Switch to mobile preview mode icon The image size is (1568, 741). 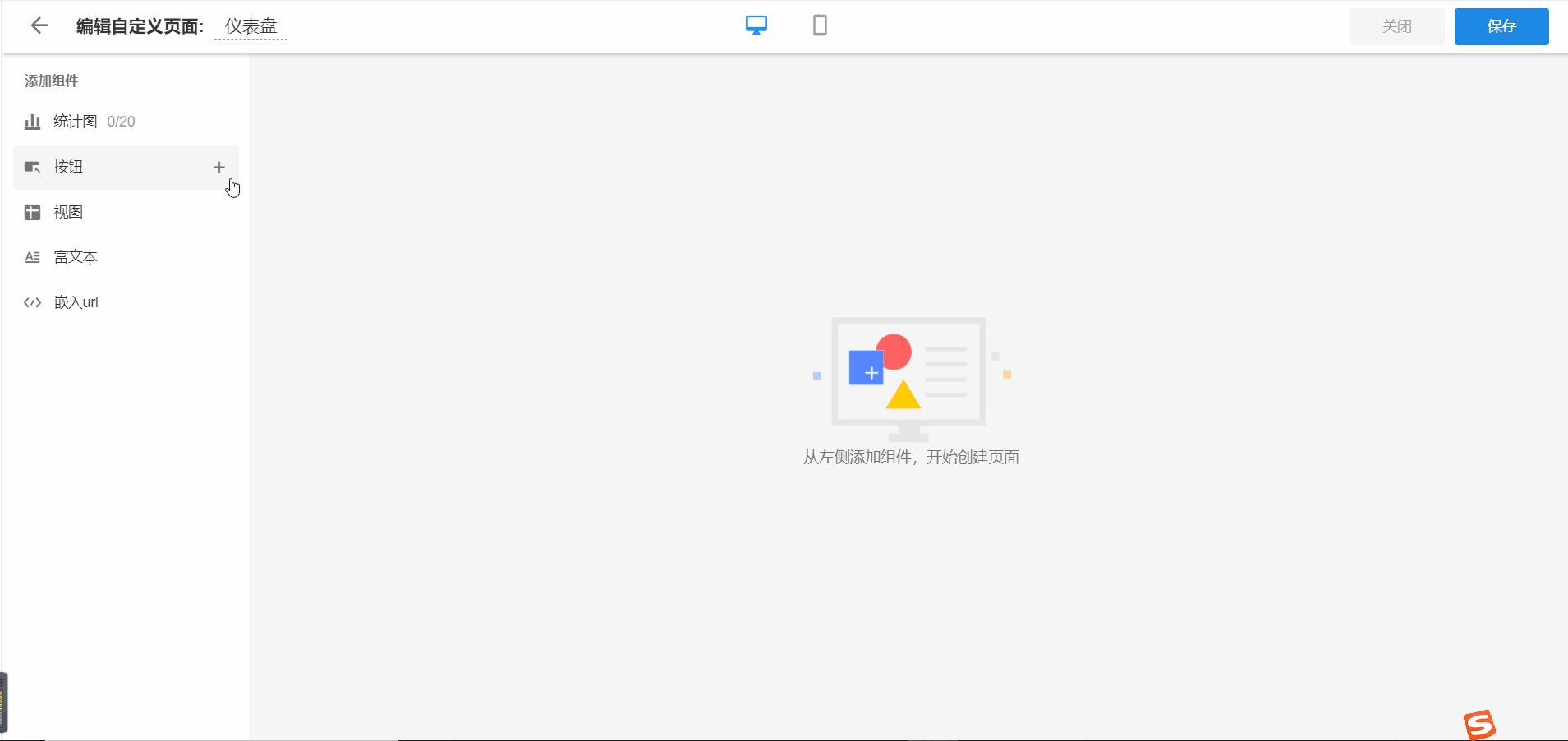[820, 25]
